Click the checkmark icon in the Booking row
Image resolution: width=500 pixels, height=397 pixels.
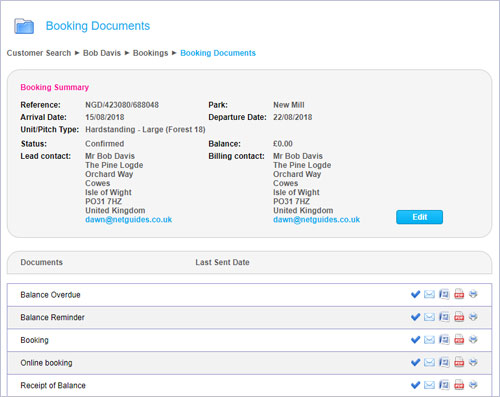tap(415, 340)
